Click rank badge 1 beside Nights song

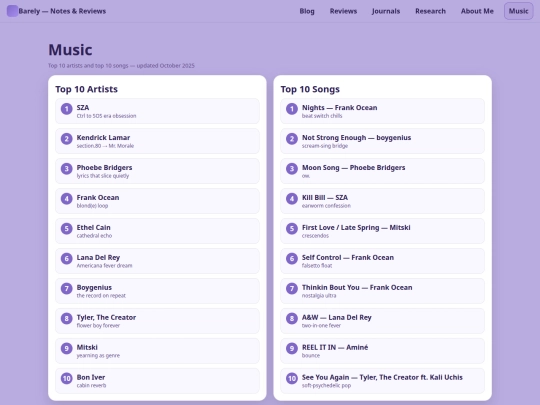click(292, 109)
